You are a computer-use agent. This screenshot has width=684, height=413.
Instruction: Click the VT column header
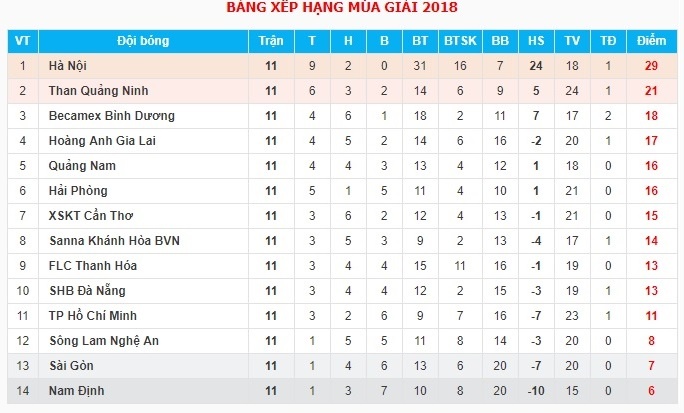pos(22,41)
